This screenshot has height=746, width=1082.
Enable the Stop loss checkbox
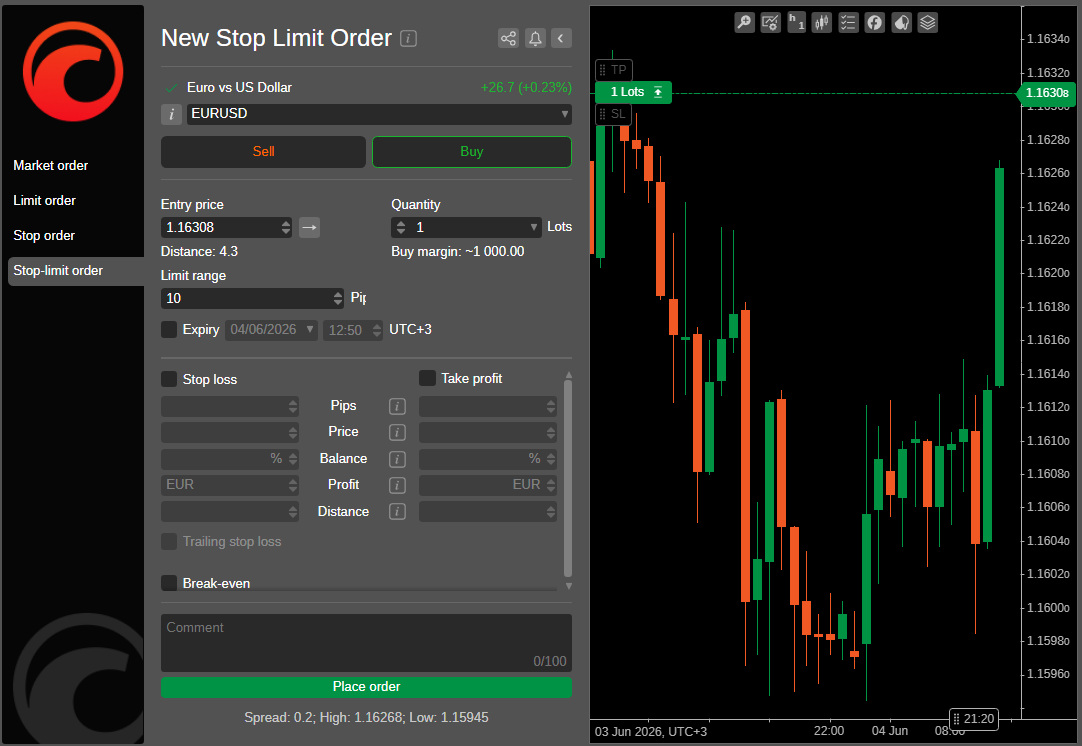pyautogui.click(x=169, y=379)
